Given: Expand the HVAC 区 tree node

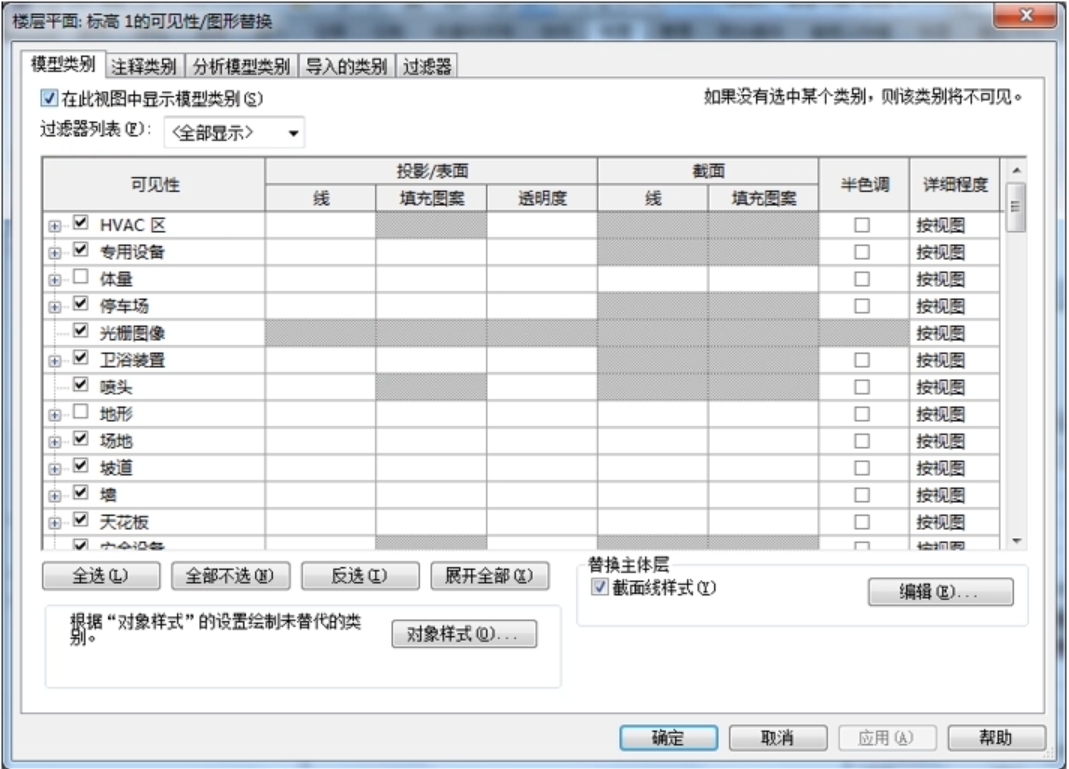Looking at the screenshot, I should (x=54, y=226).
